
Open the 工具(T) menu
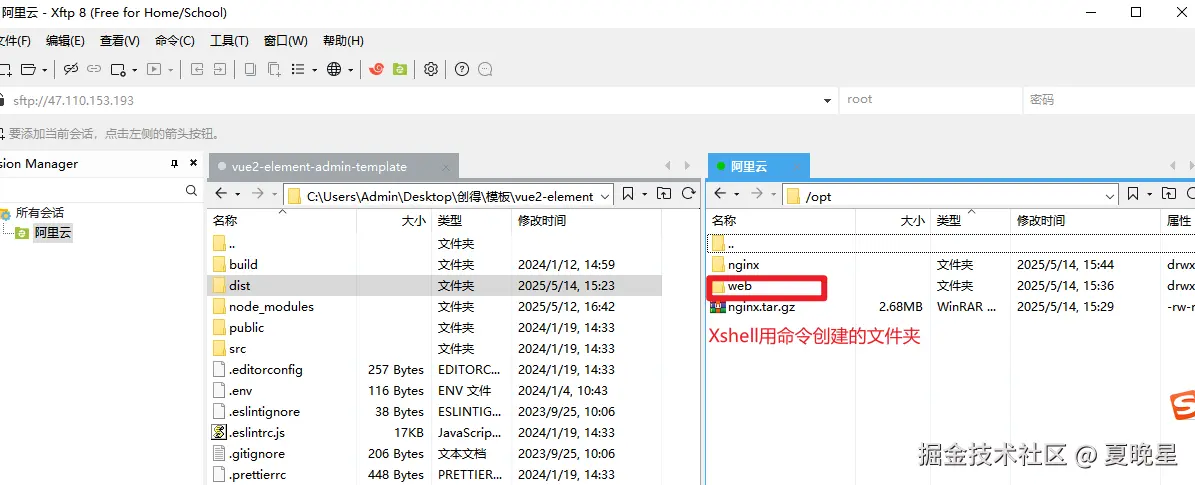pyautogui.click(x=229, y=40)
